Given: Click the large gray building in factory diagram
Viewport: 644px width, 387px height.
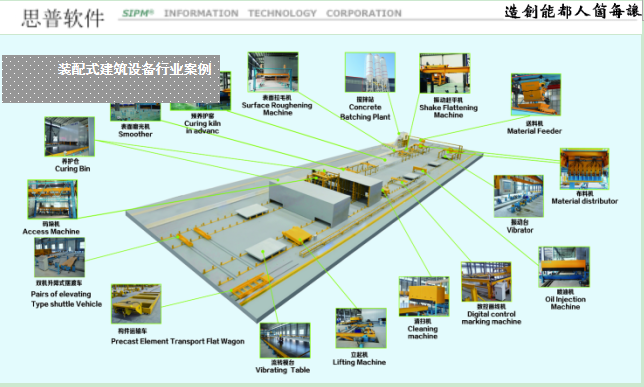Looking at the screenshot, I should 310,201.
